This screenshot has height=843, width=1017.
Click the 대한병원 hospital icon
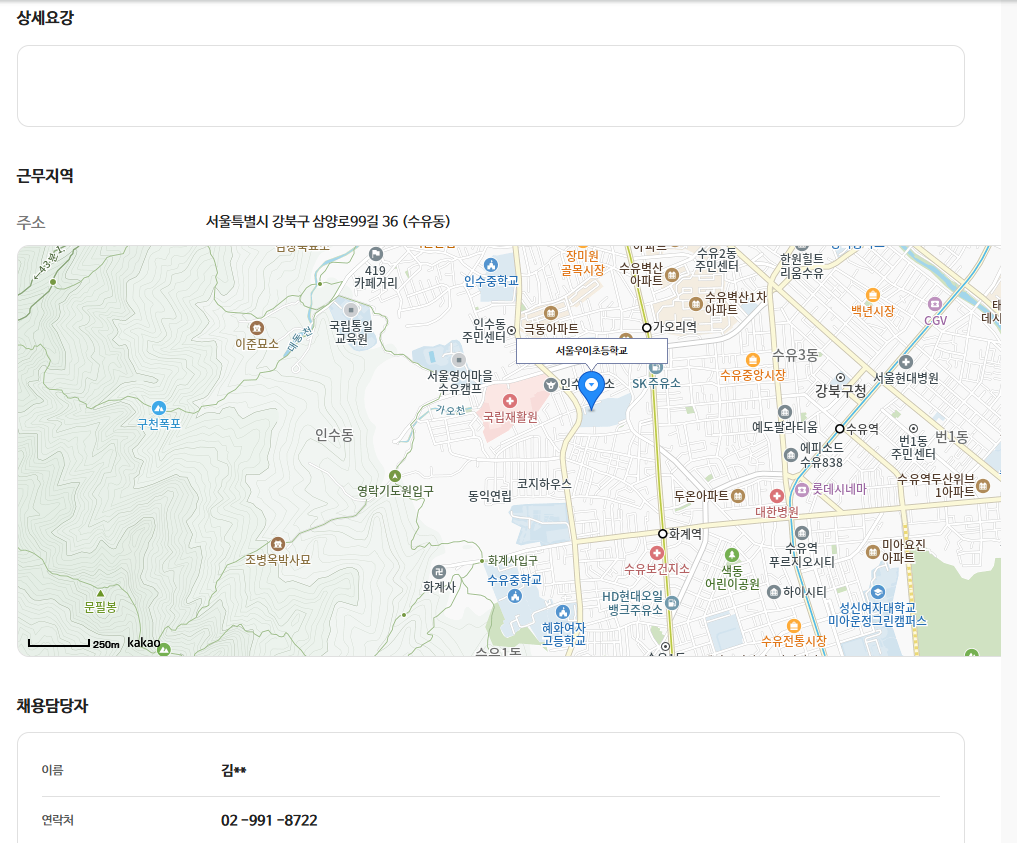click(777, 496)
